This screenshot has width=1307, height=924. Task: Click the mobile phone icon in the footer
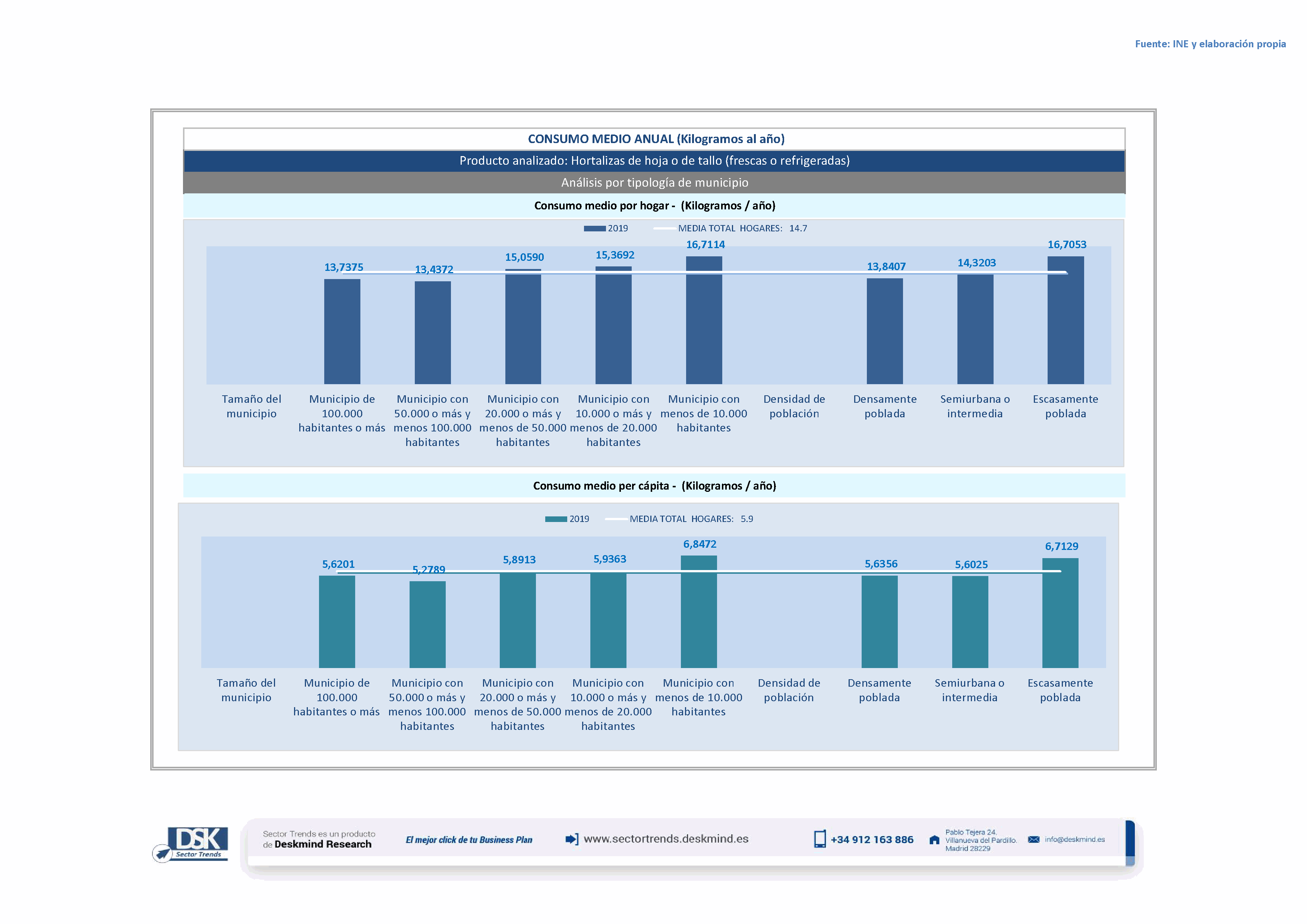[820, 839]
